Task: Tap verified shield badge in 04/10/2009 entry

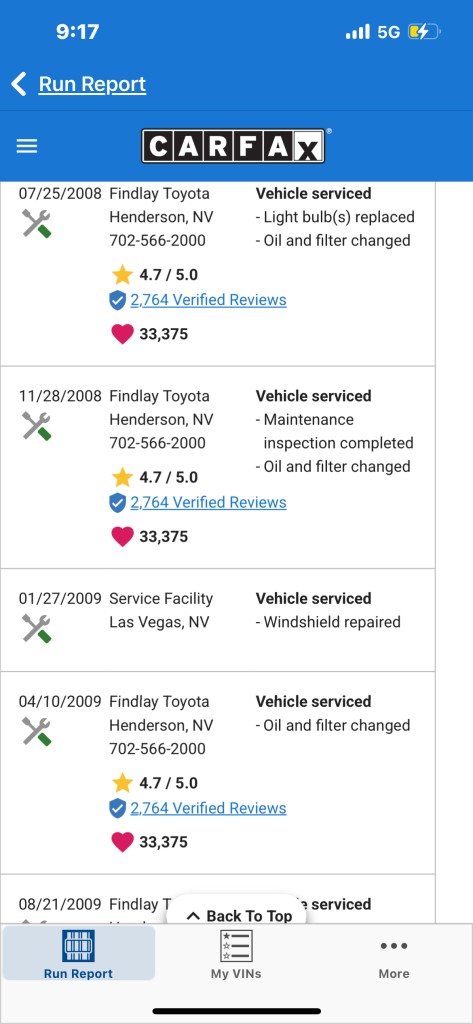Action: (118, 808)
